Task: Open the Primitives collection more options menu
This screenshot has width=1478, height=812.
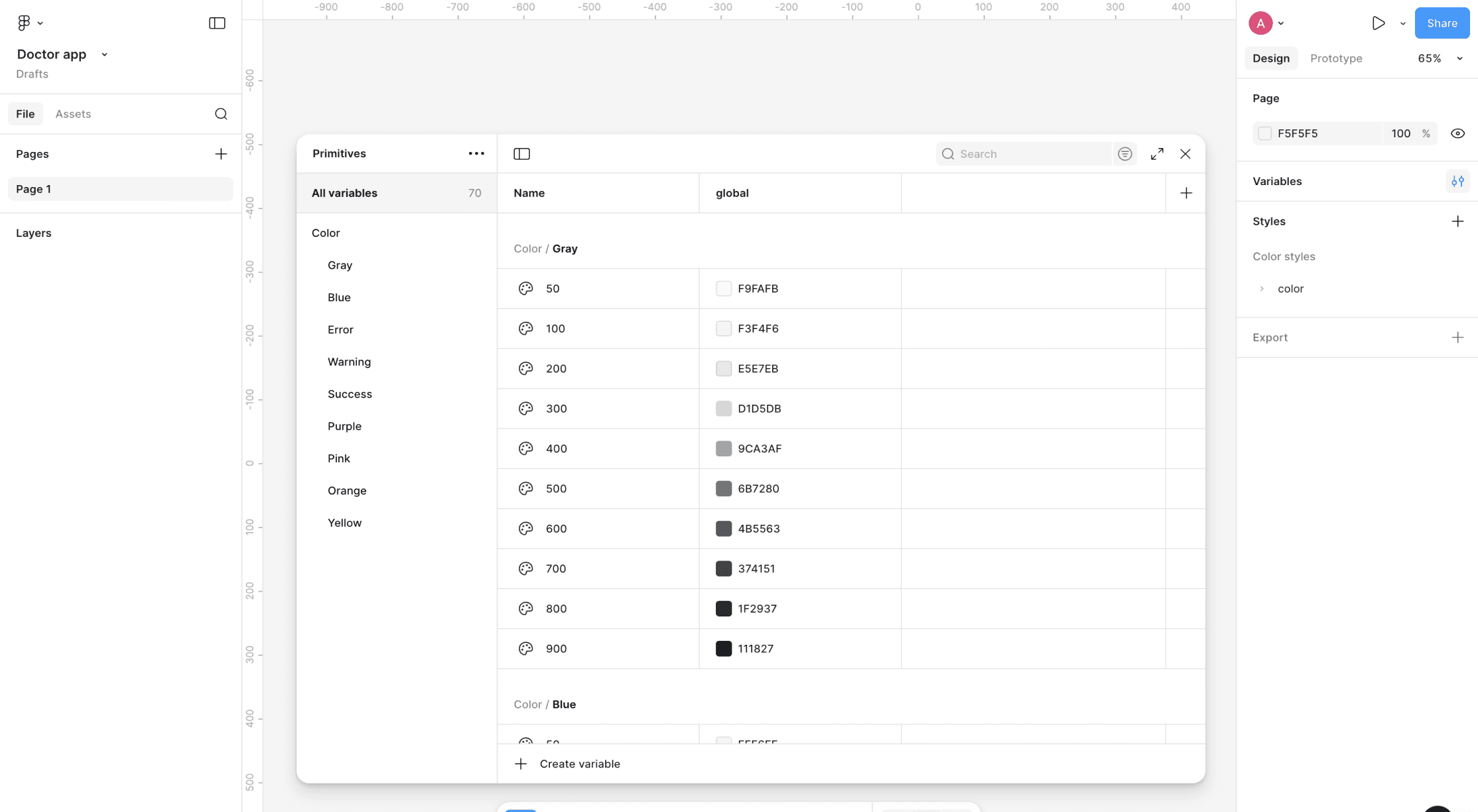Action: [476, 153]
